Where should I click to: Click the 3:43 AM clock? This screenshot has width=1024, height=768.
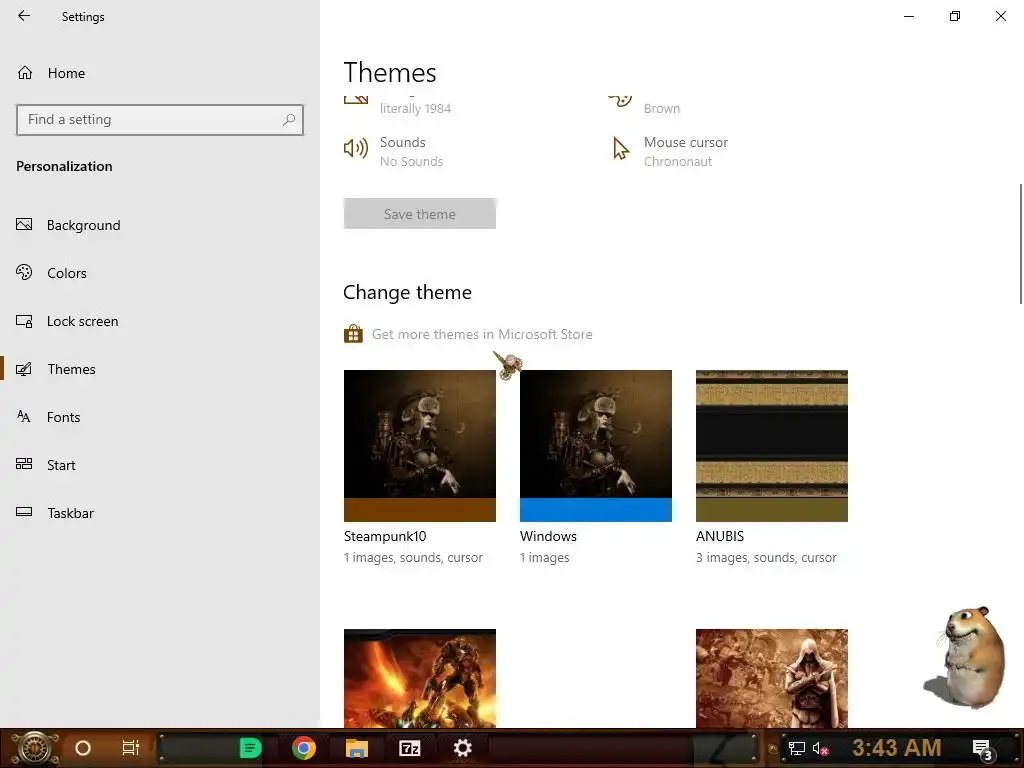click(x=897, y=748)
